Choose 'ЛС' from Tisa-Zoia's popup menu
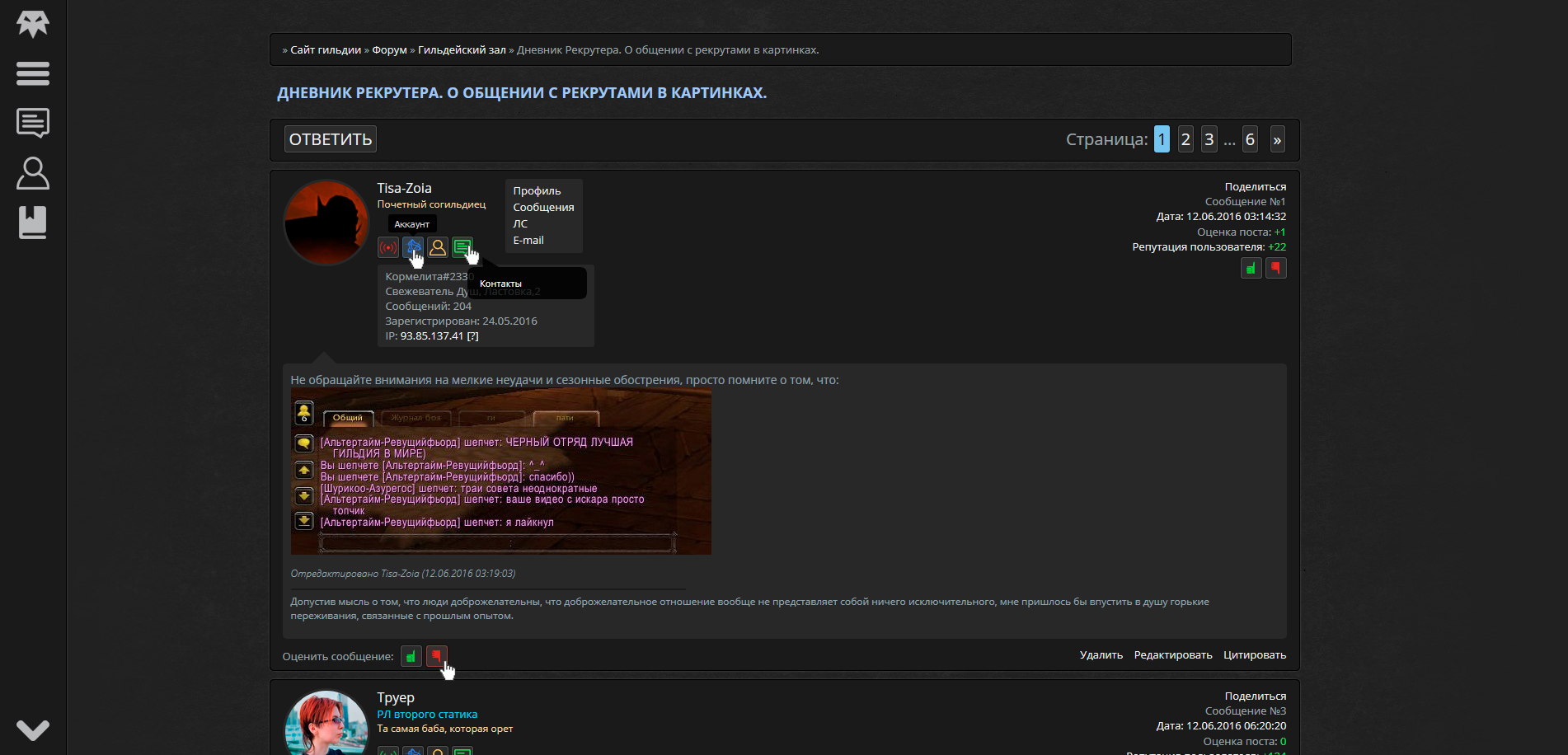 (x=520, y=224)
